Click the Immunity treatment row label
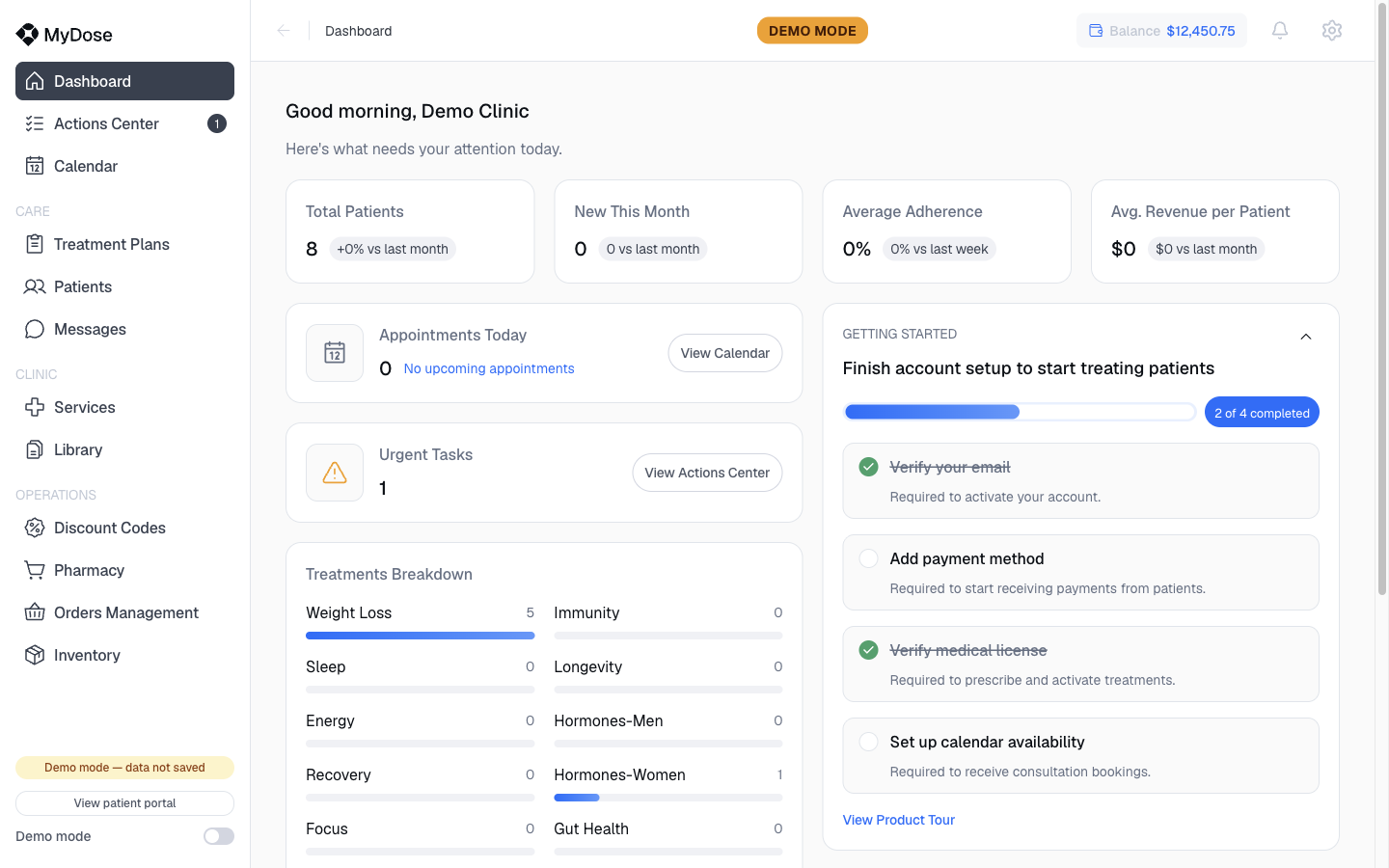 tap(586, 612)
